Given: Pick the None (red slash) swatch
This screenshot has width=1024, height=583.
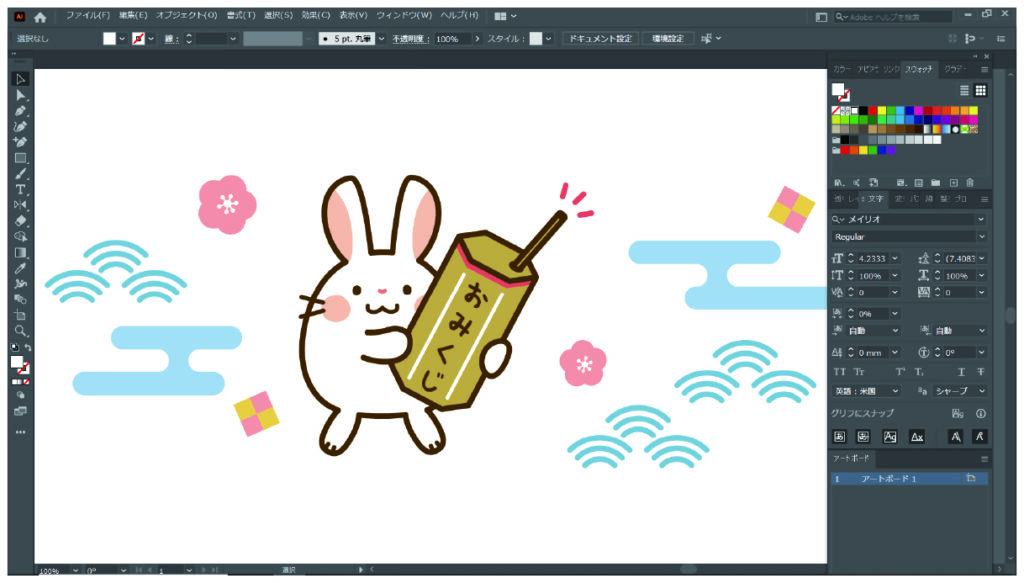Looking at the screenshot, I should [x=836, y=111].
